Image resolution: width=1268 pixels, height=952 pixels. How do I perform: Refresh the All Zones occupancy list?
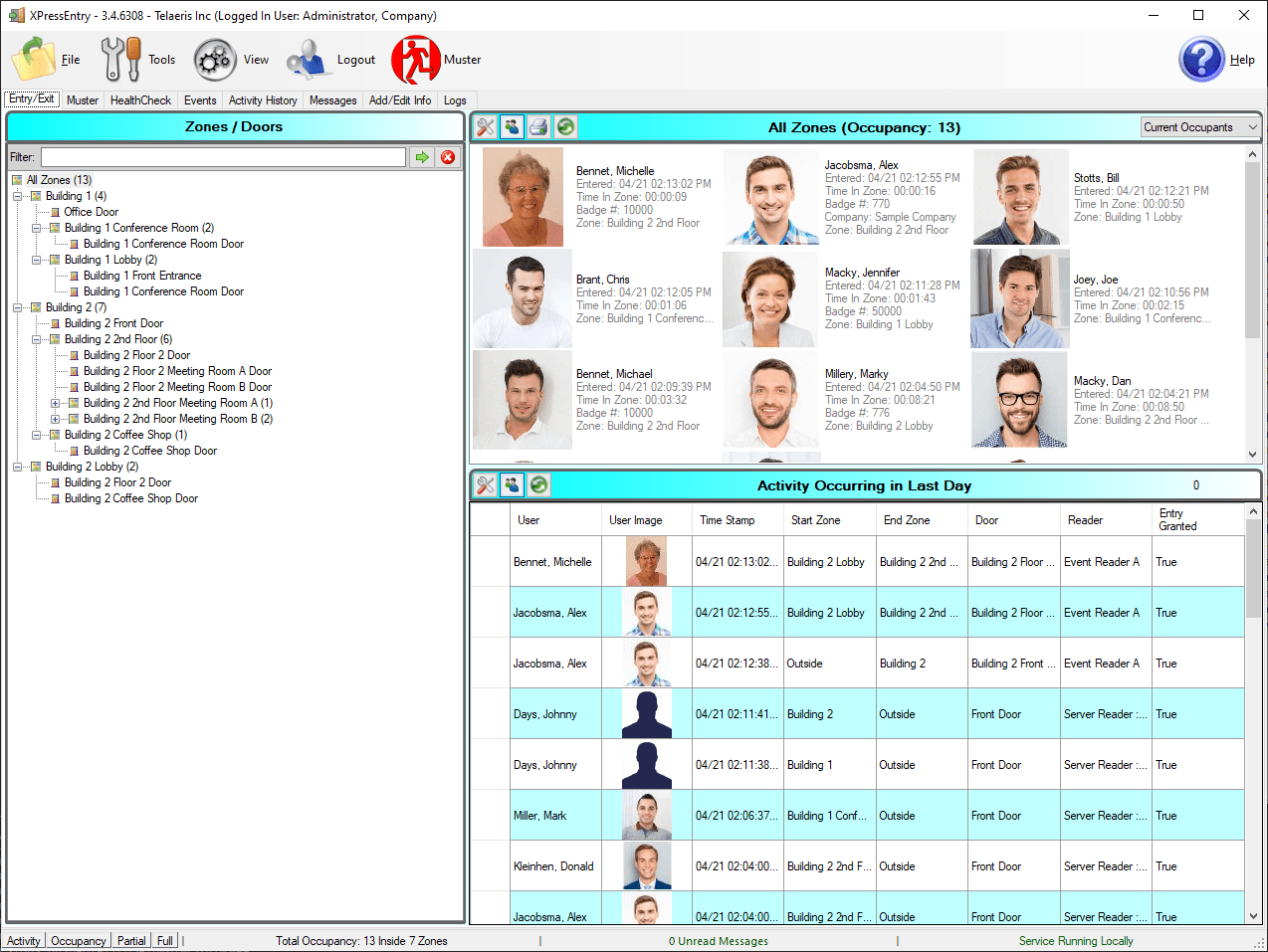565,127
